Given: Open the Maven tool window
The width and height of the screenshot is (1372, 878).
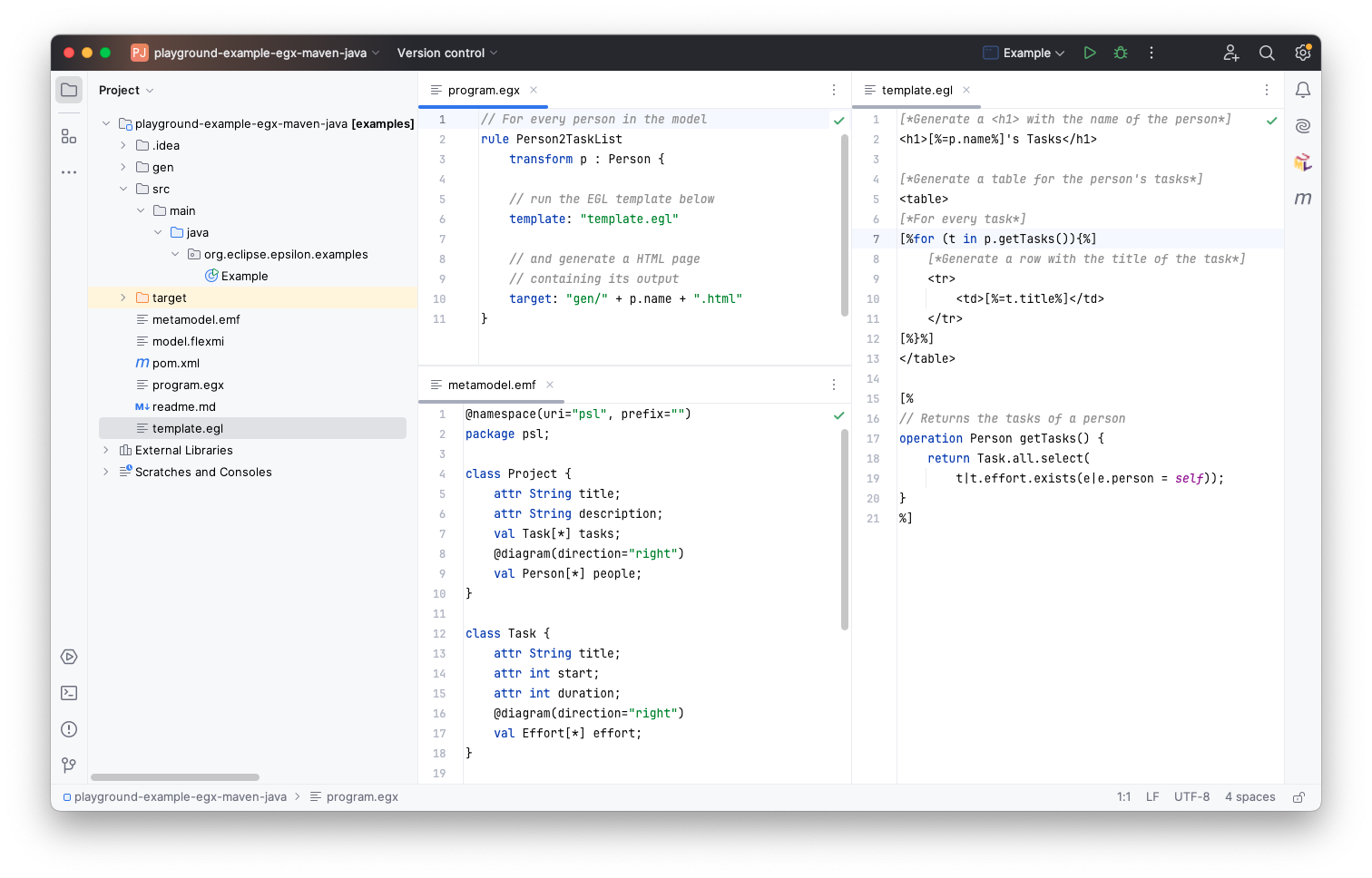Looking at the screenshot, I should (1303, 199).
